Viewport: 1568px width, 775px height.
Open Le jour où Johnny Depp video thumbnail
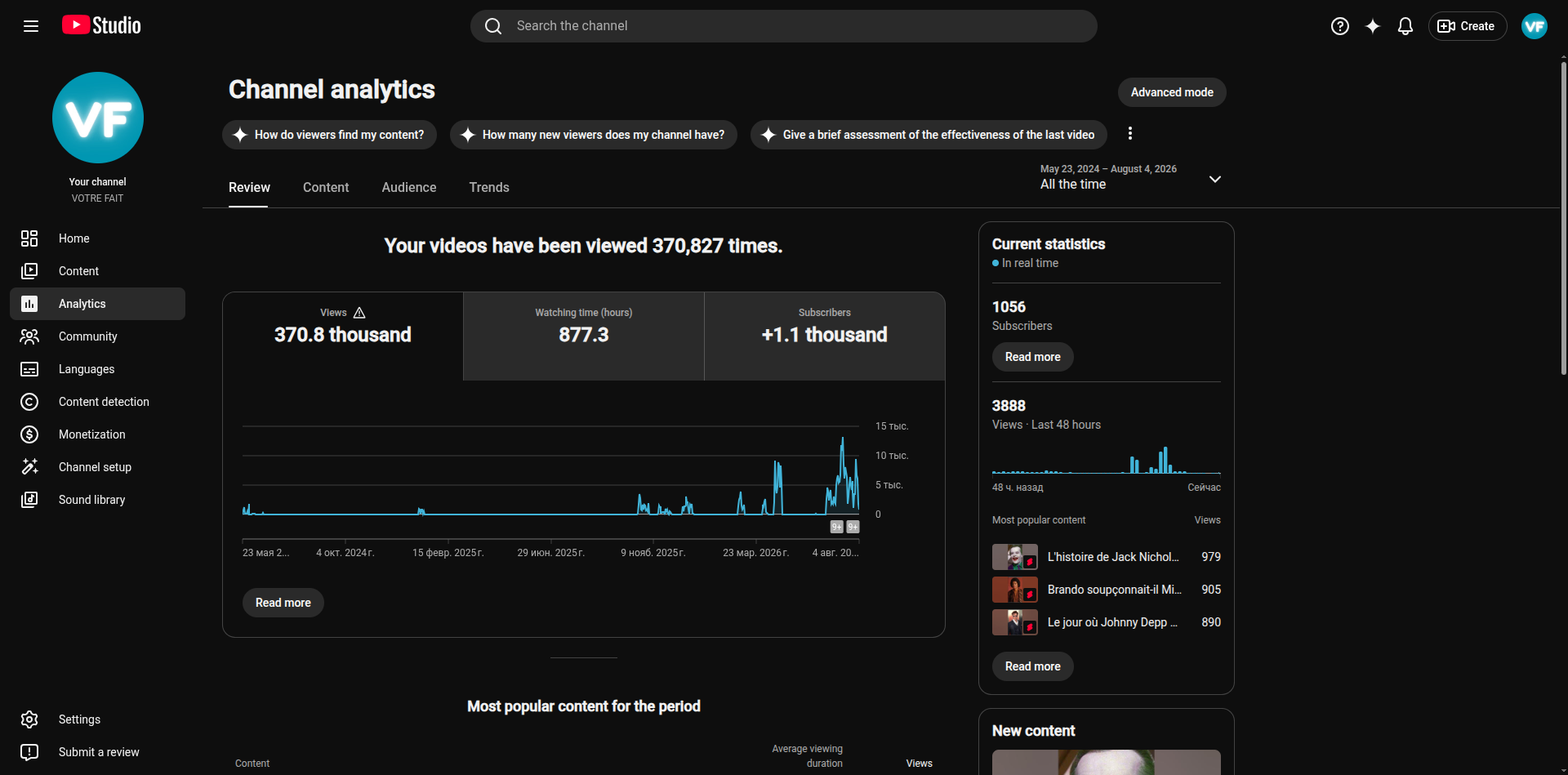tap(1015, 622)
